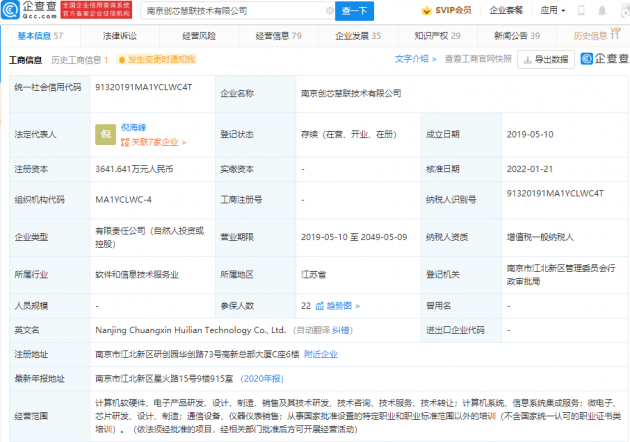Click the SVIP crown icon

(x=426, y=10)
